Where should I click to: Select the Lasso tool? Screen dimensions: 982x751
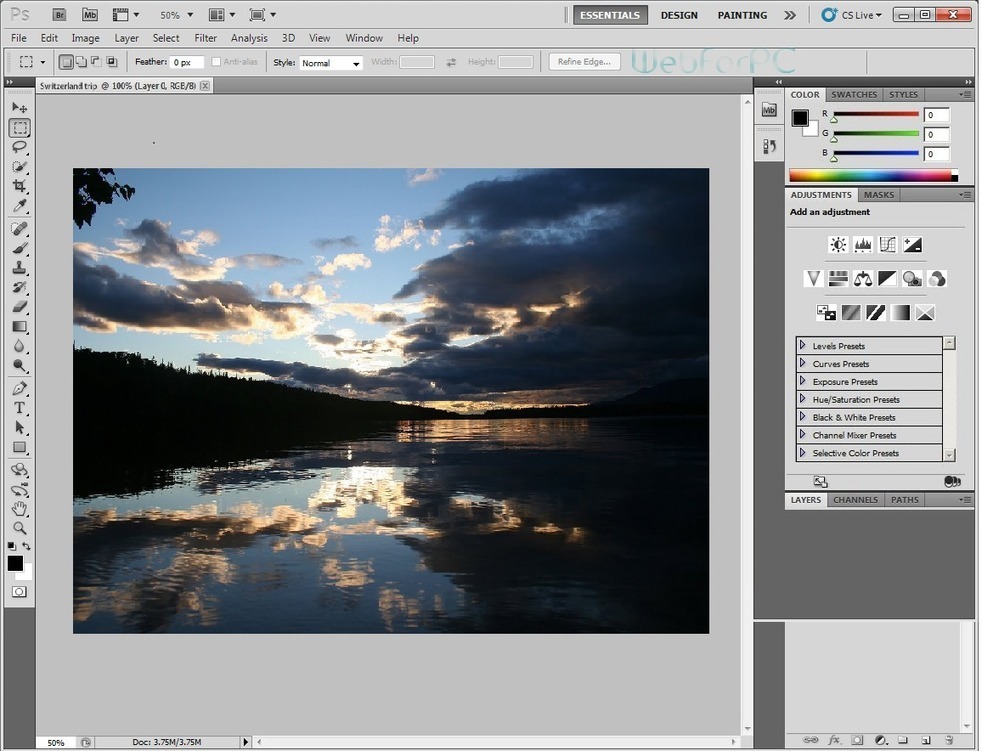[x=19, y=147]
